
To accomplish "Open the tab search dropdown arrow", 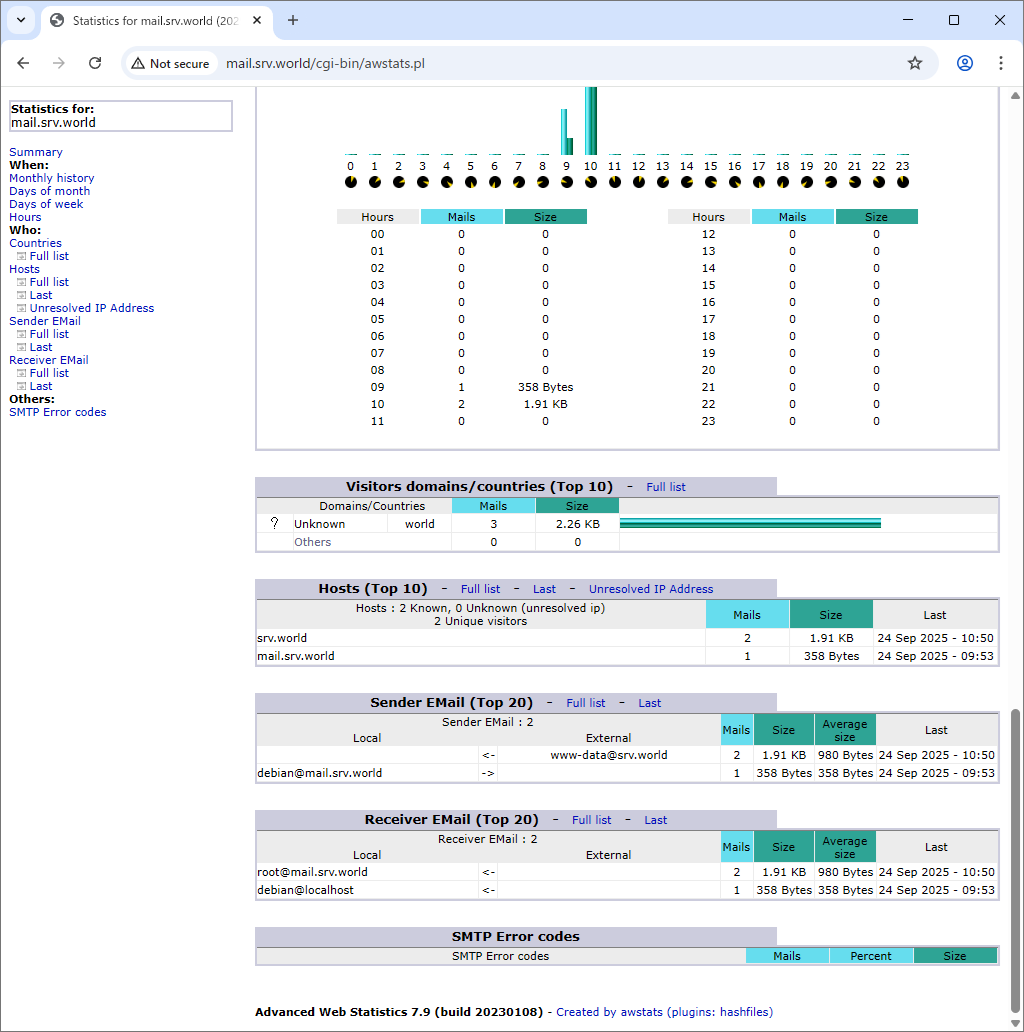I will point(21,20).
